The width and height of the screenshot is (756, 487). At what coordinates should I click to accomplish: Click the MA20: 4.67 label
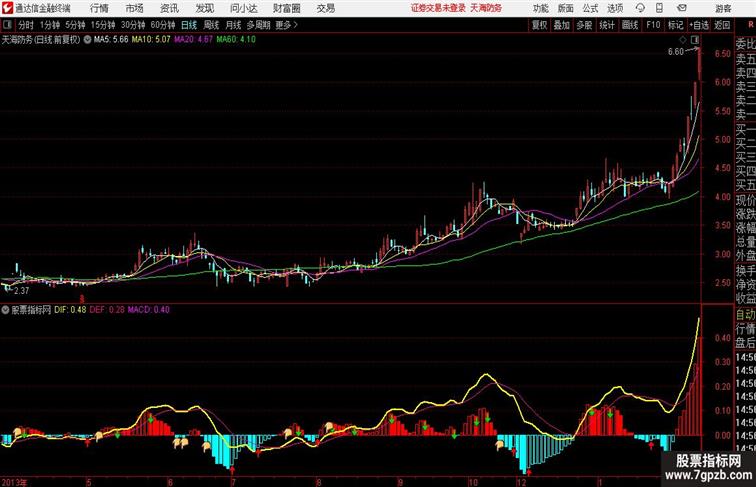pyautogui.click(x=193, y=40)
